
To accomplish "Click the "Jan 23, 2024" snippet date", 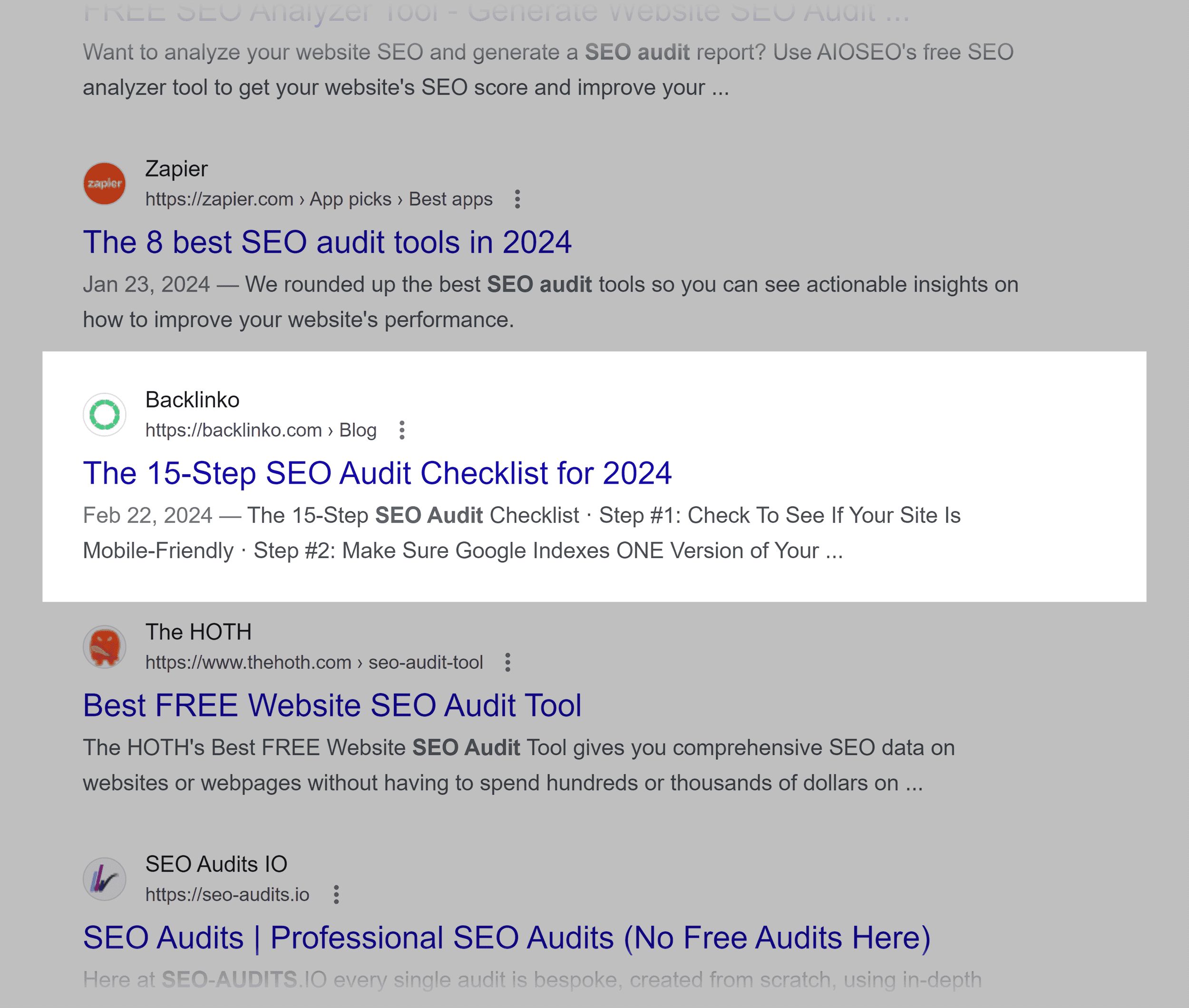I will coord(146,284).
